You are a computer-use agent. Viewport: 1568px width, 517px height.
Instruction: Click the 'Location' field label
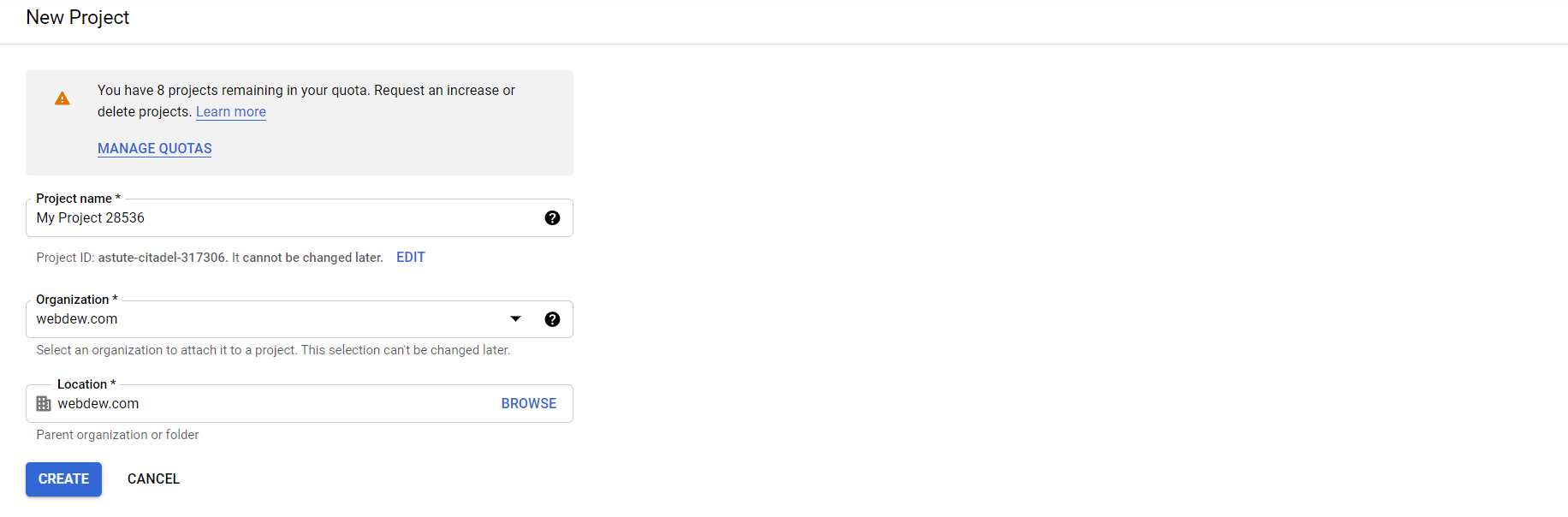[x=82, y=384]
